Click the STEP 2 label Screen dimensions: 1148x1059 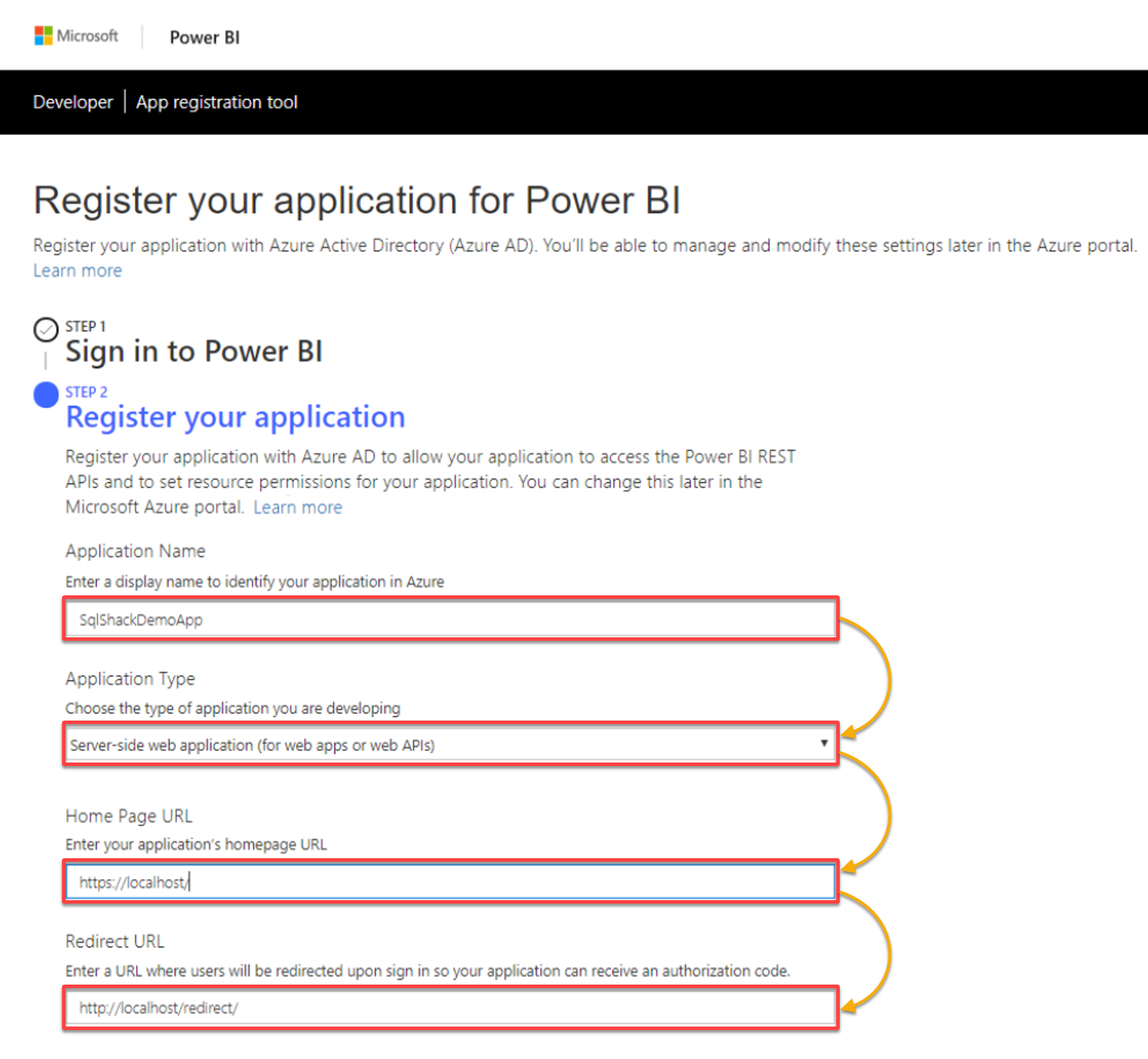point(86,392)
